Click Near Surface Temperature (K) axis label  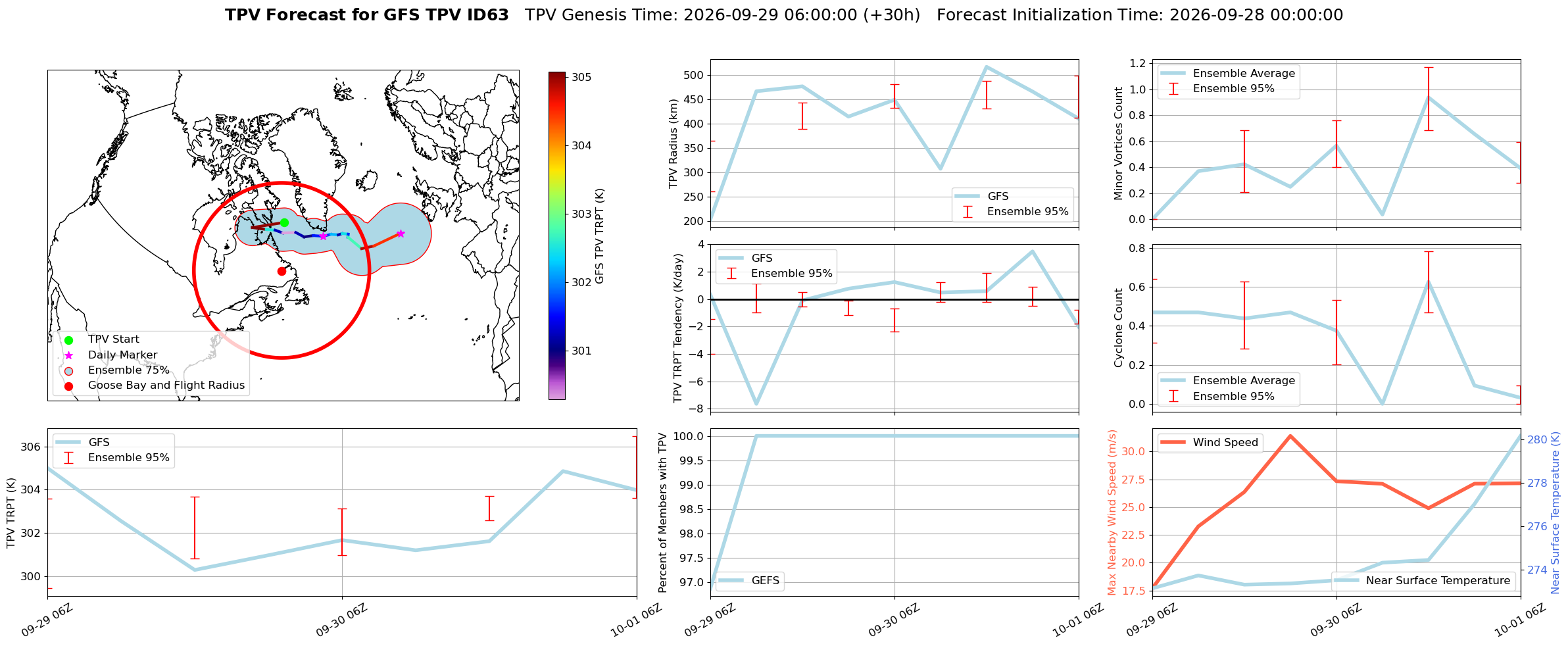coord(1556,512)
